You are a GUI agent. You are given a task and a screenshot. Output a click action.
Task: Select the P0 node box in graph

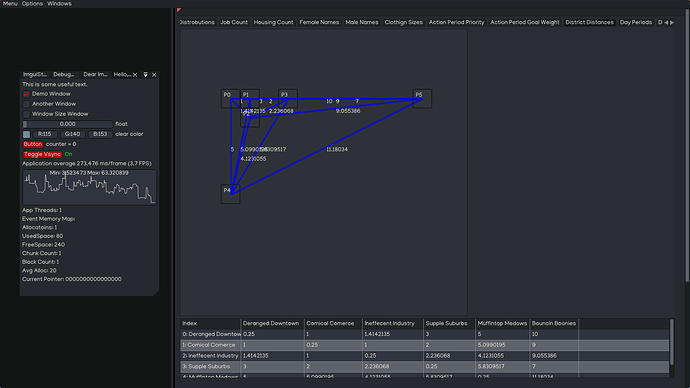coord(230,99)
